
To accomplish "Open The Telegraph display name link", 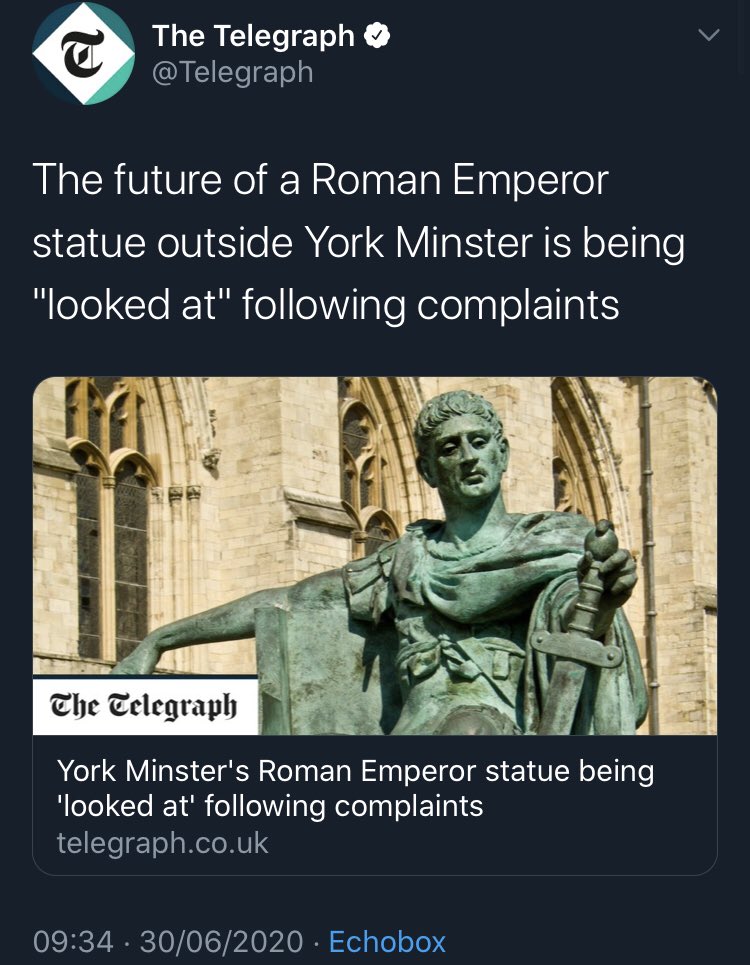I will [x=253, y=36].
